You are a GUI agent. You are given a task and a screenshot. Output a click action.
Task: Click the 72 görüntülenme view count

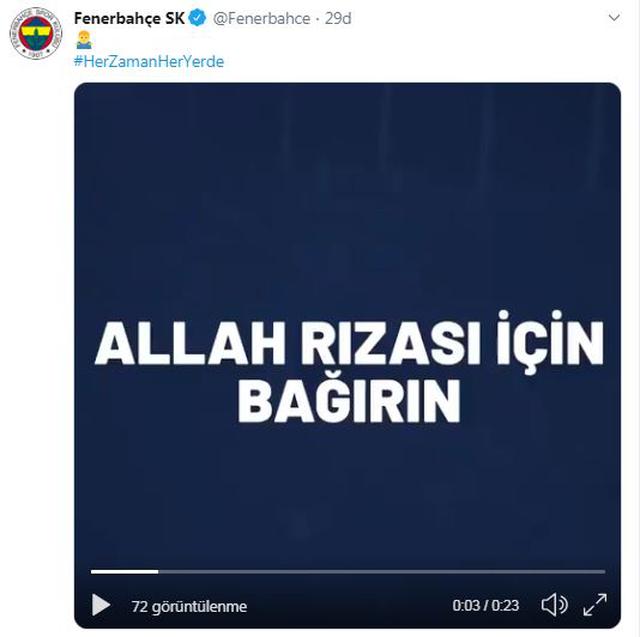click(189, 606)
